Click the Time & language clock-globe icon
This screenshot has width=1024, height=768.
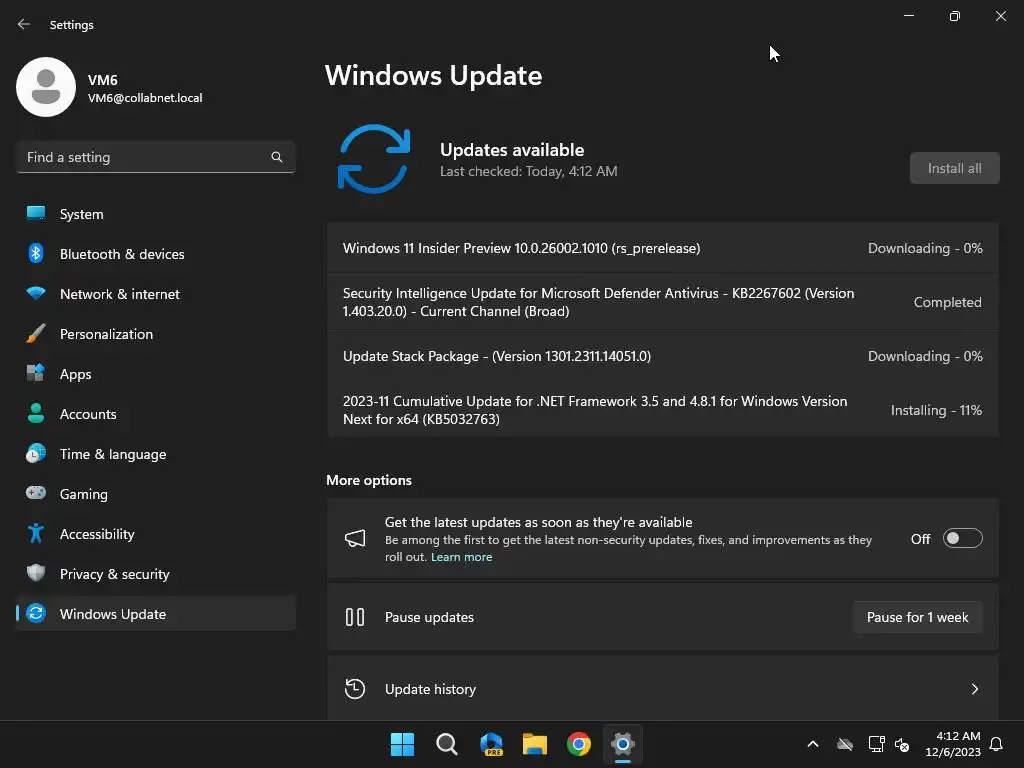click(x=36, y=453)
